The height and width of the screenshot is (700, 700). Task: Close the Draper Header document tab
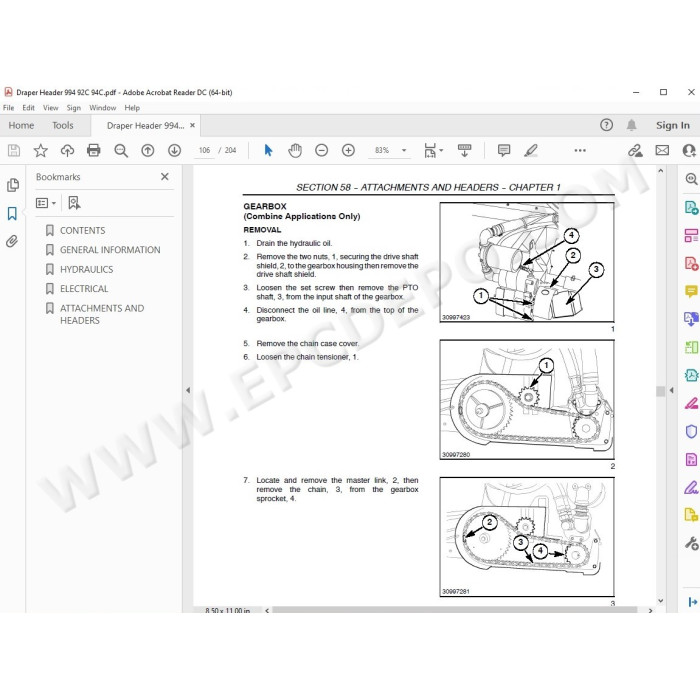(192, 125)
